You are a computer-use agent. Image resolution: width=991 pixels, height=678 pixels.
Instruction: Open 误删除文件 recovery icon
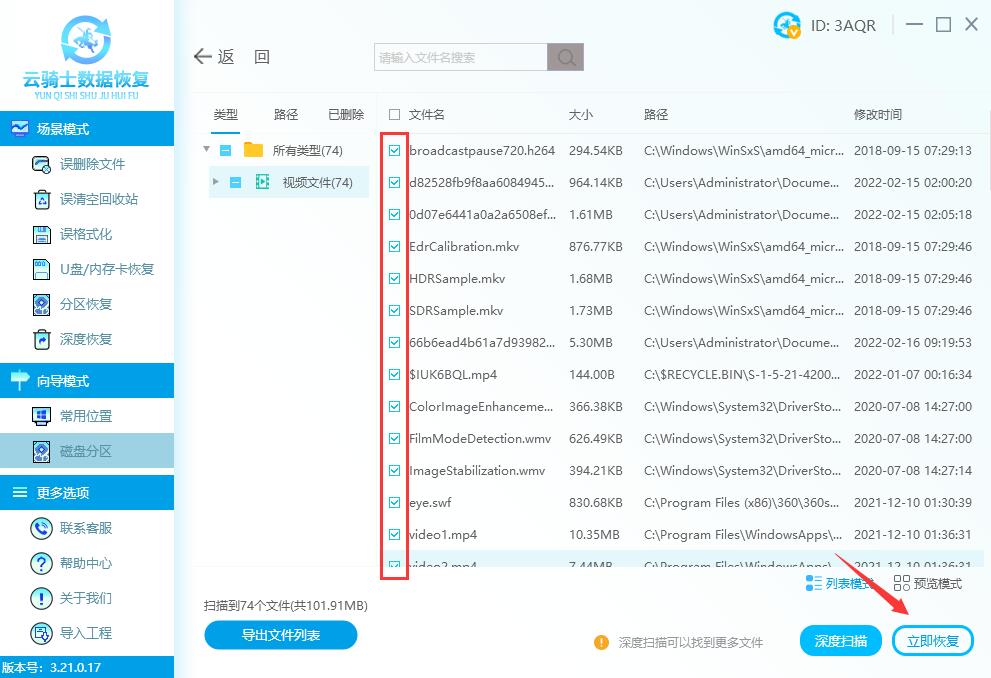click(41, 164)
